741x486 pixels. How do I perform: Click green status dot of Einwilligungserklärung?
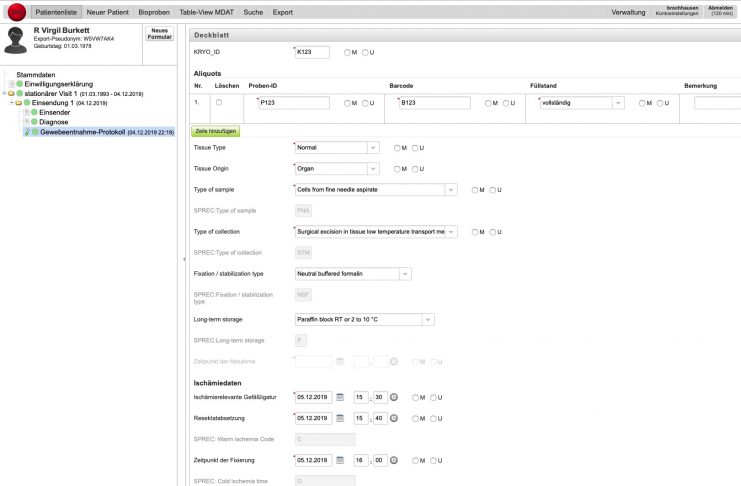tap(20, 84)
